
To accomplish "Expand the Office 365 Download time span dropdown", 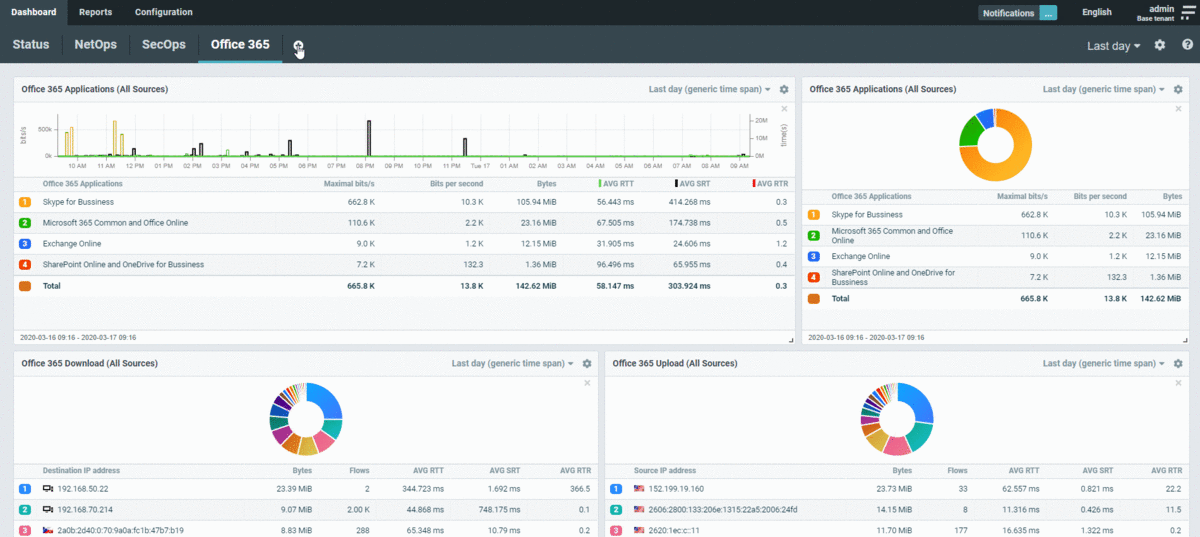I will tap(510, 364).
